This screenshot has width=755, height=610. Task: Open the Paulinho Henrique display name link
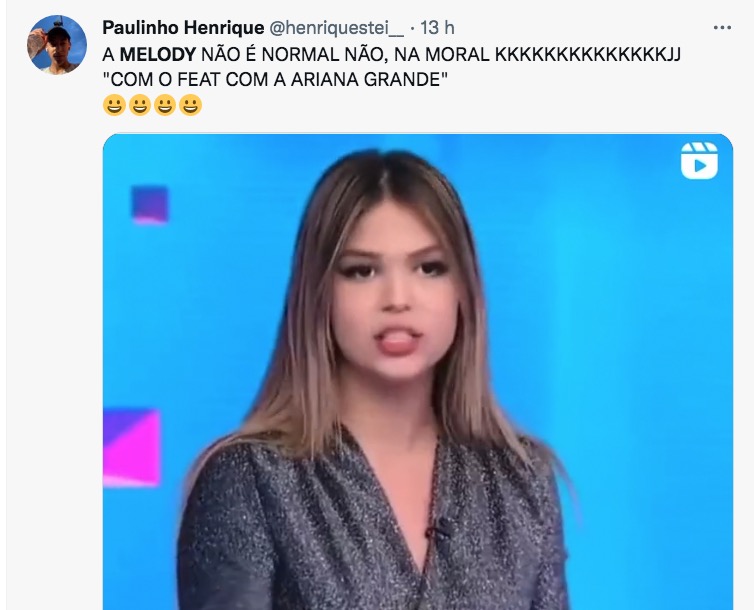[x=183, y=28]
